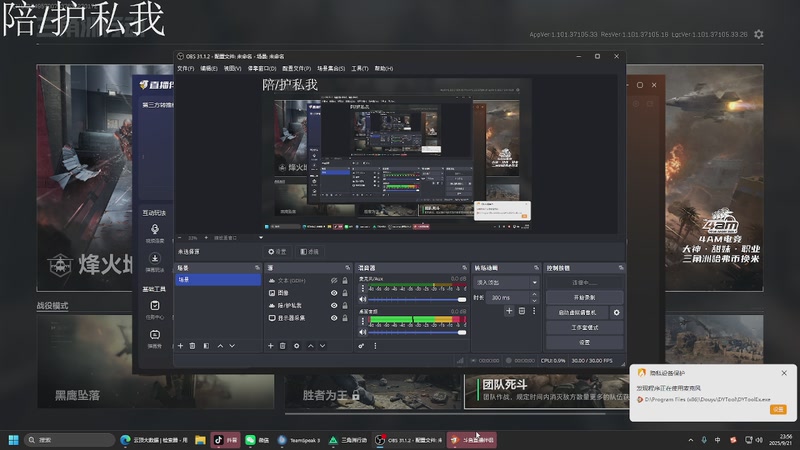This screenshot has height=450, width=800.
Task: Click game mode horizontal scrollbar
Action: 445,414
